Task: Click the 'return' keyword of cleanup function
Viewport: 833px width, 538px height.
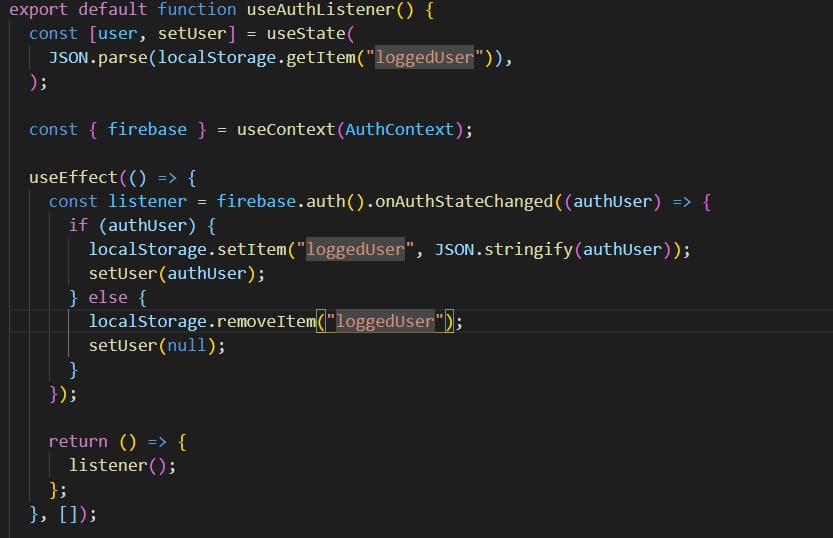Action: click(78, 441)
